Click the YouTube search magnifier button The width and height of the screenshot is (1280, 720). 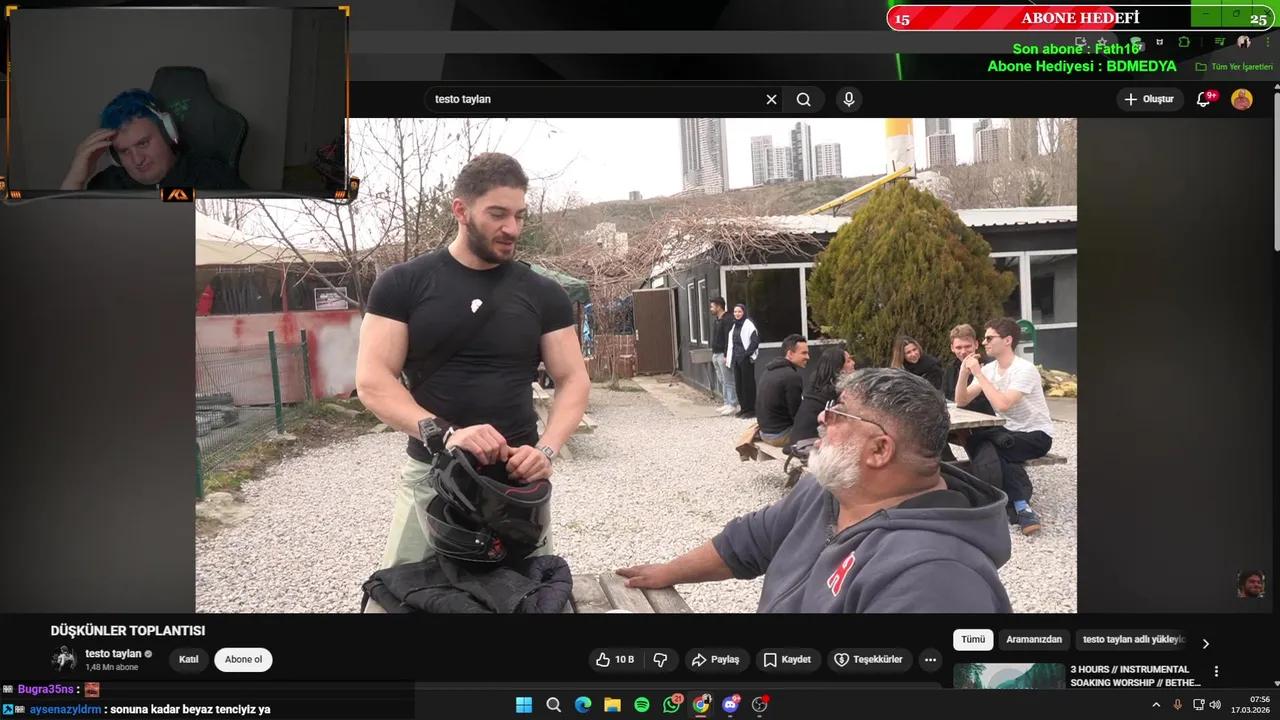point(803,99)
